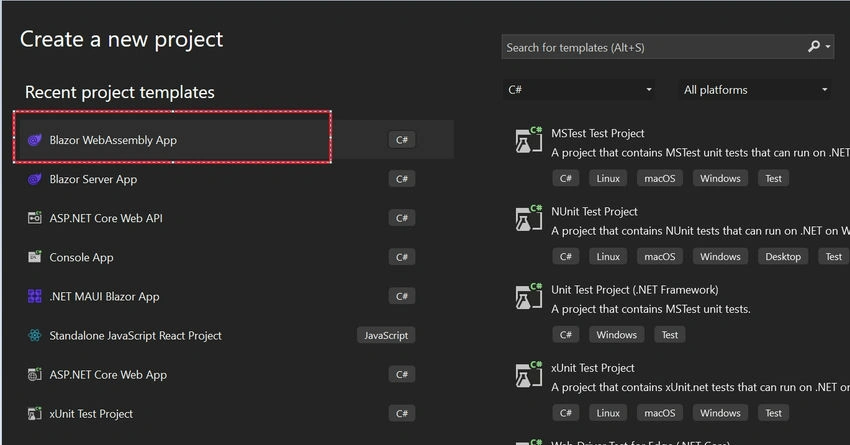Click the macOS tag under MSTest Test Project
850x445 pixels.
pos(660,178)
